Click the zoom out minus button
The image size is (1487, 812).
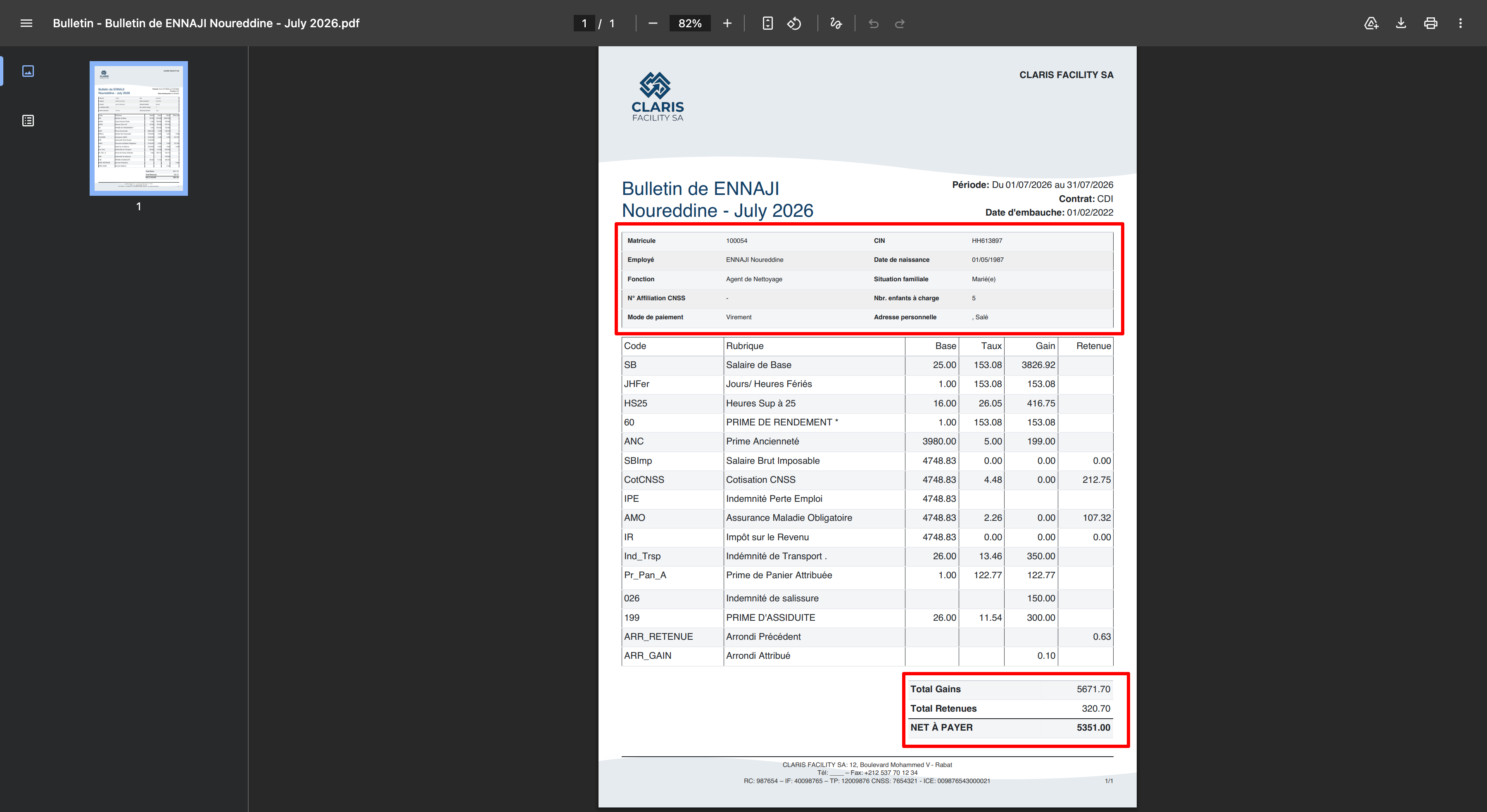pos(653,23)
